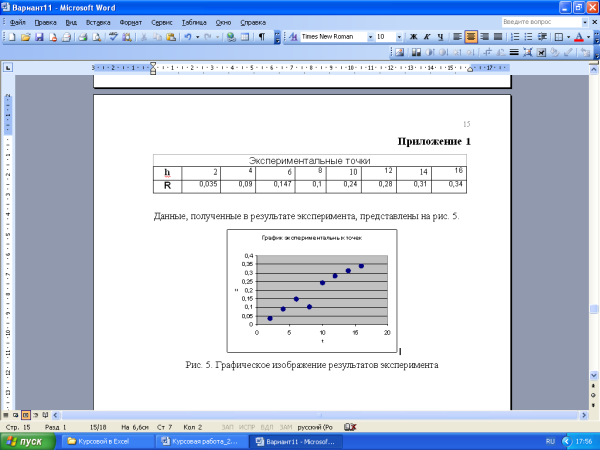Open the Формат menu

(131, 22)
